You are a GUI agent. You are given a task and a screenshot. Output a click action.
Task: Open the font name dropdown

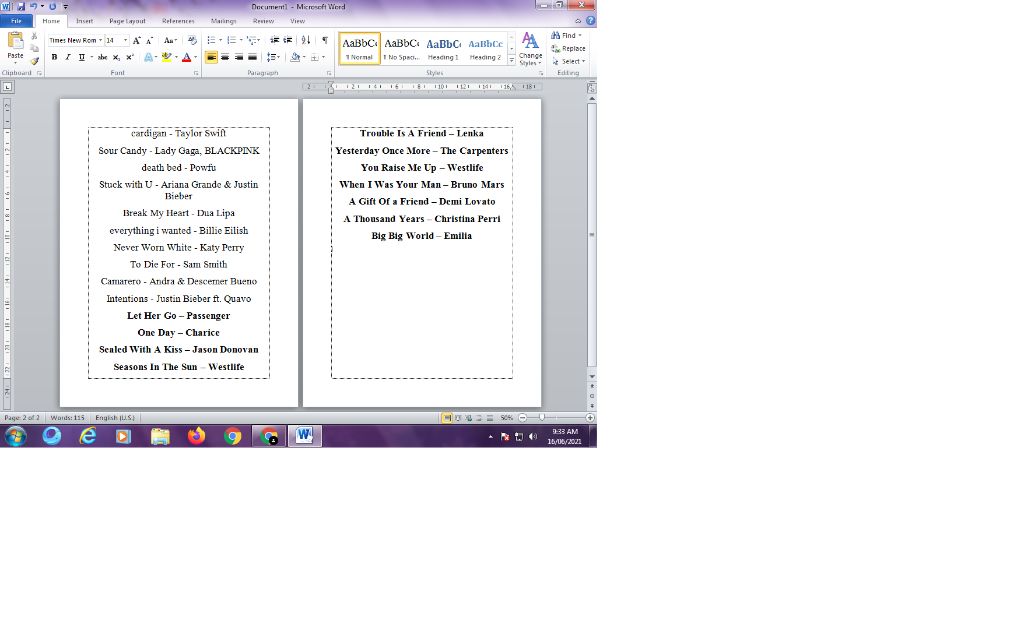click(x=101, y=40)
